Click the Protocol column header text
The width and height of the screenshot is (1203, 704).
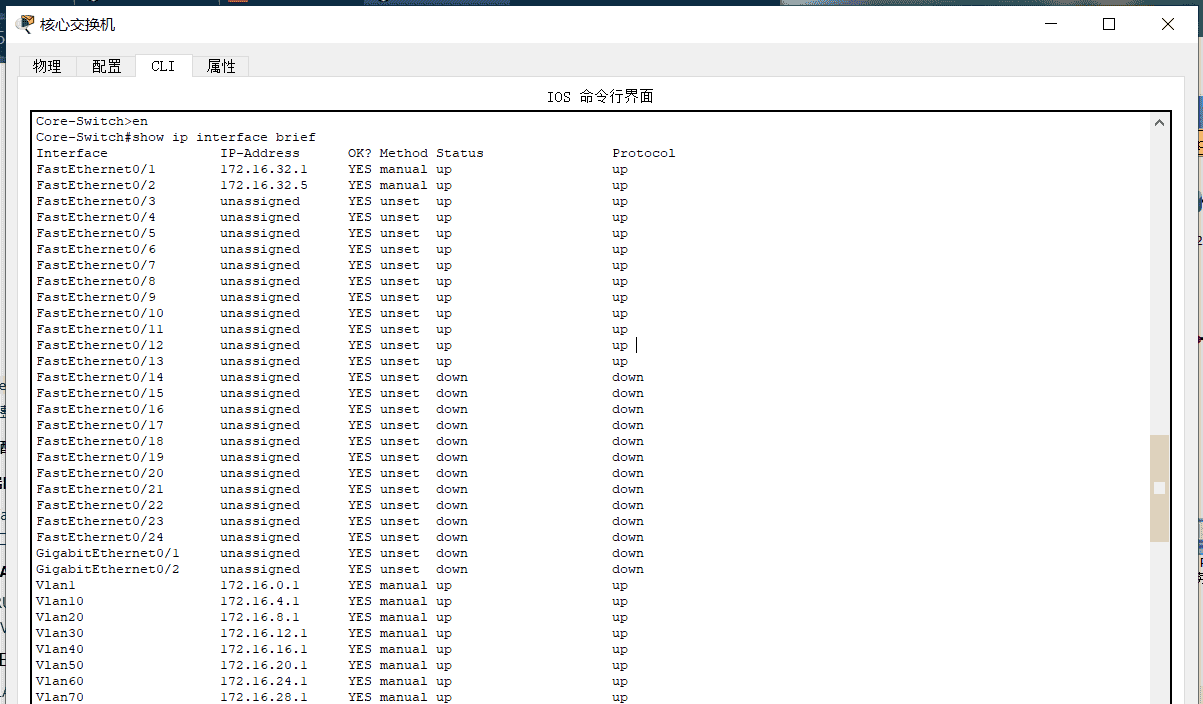644,153
